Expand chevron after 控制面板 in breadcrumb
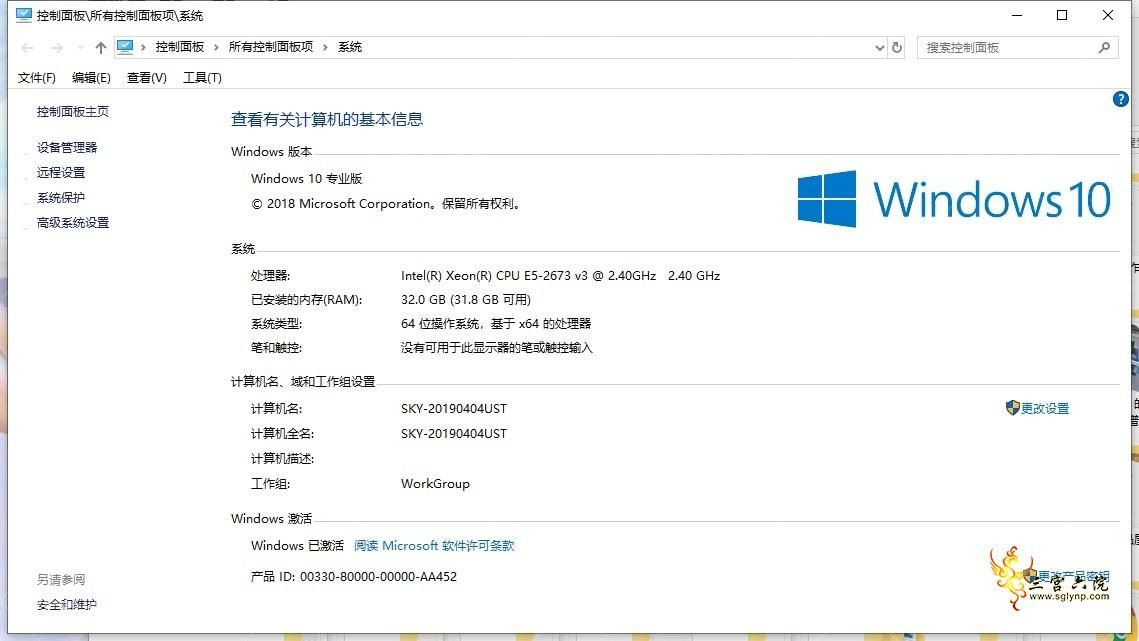The width and height of the screenshot is (1139, 641). 216,47
